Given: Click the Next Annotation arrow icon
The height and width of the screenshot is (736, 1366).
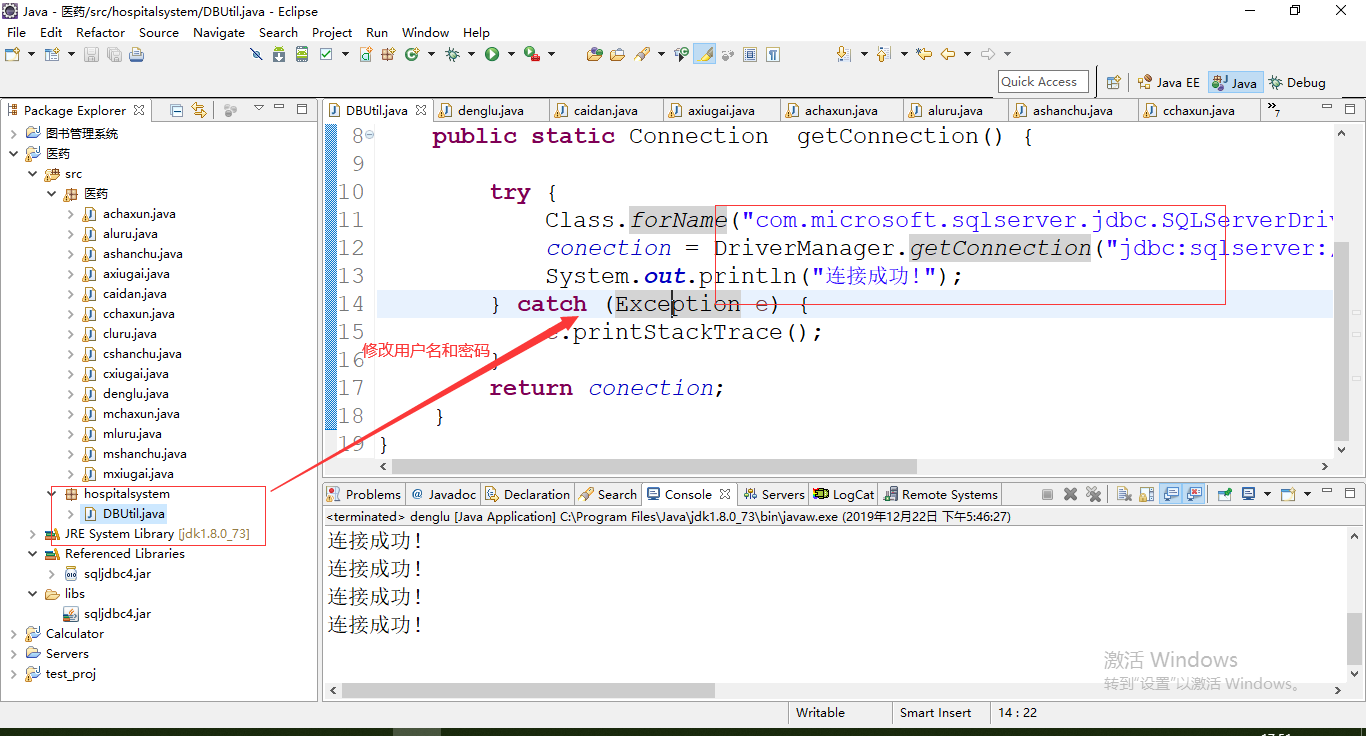Looking at the screenshot, I should pos(843,54).
